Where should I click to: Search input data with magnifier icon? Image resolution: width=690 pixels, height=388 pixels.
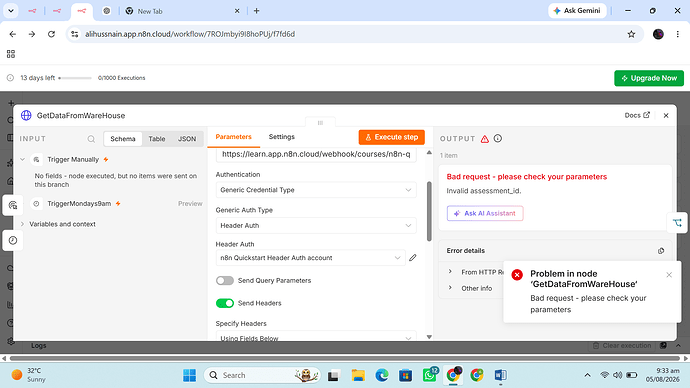click(91, 139)
